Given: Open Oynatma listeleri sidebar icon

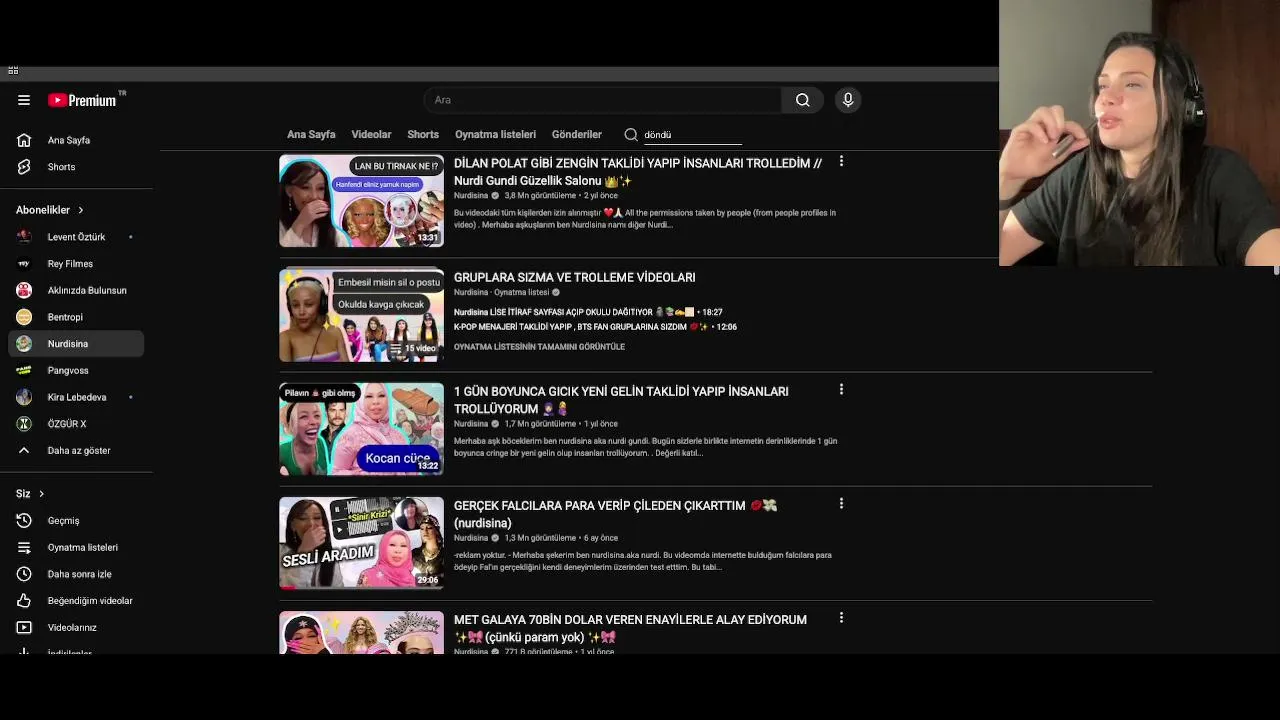Looking at the screenshot, I should 24,547.
